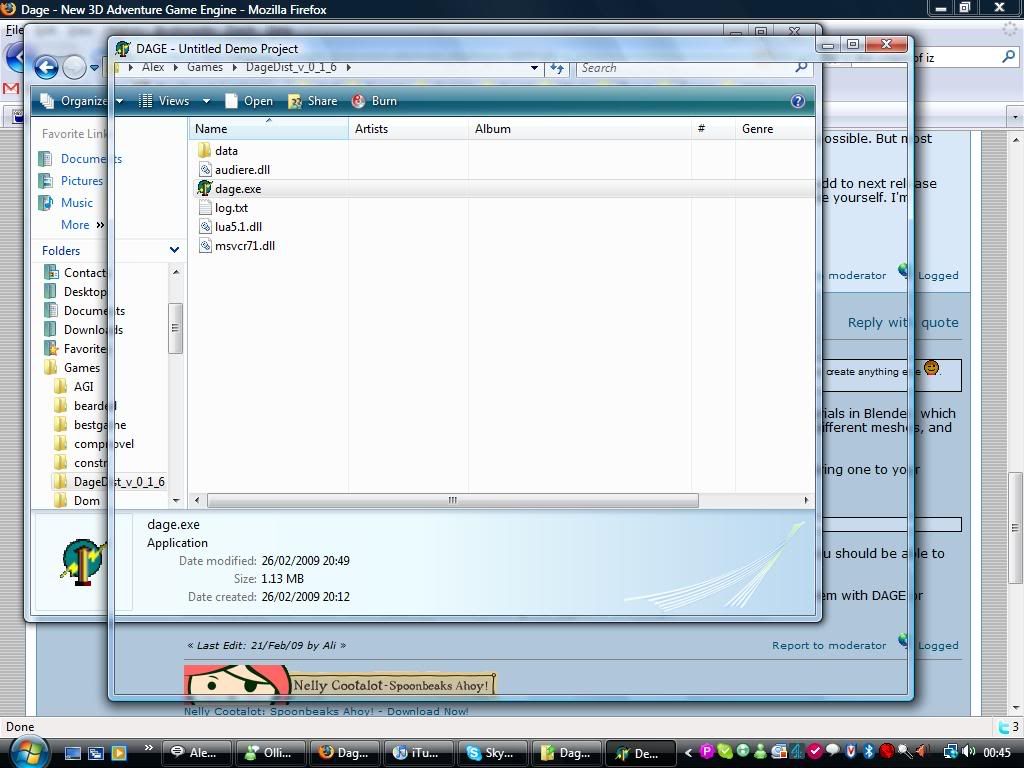1024x768 pixels.
Task: Go back in the Explorer window
Action: (46, 67)
